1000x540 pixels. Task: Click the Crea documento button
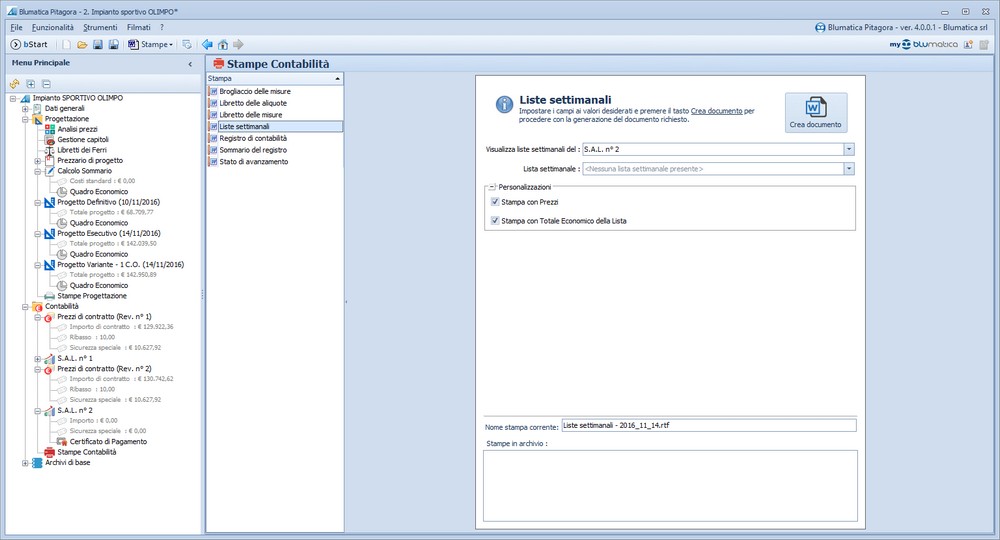pos(816,113)
